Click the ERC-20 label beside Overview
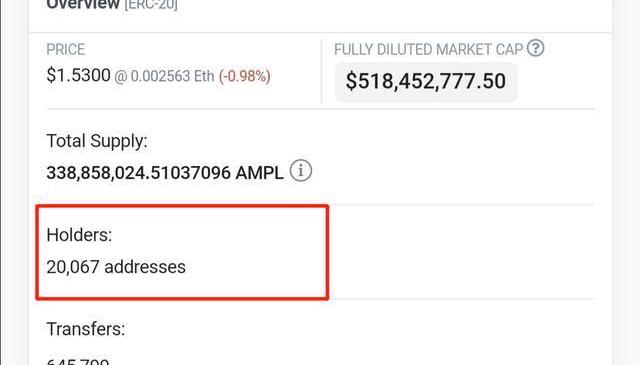Screen dimensions: 640x365 tap(151, 5)
